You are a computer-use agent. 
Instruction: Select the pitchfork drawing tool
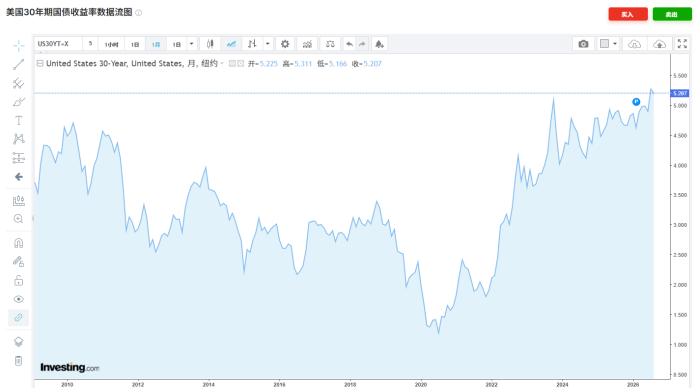click(x=19, y=83)
